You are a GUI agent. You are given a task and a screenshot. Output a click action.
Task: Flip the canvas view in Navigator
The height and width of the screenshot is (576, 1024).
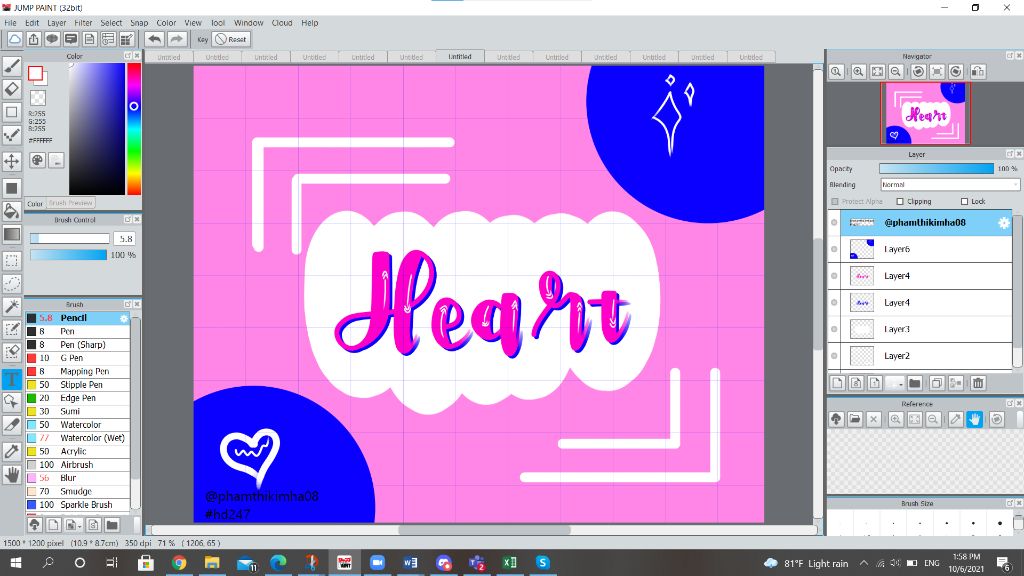point(978,72)
